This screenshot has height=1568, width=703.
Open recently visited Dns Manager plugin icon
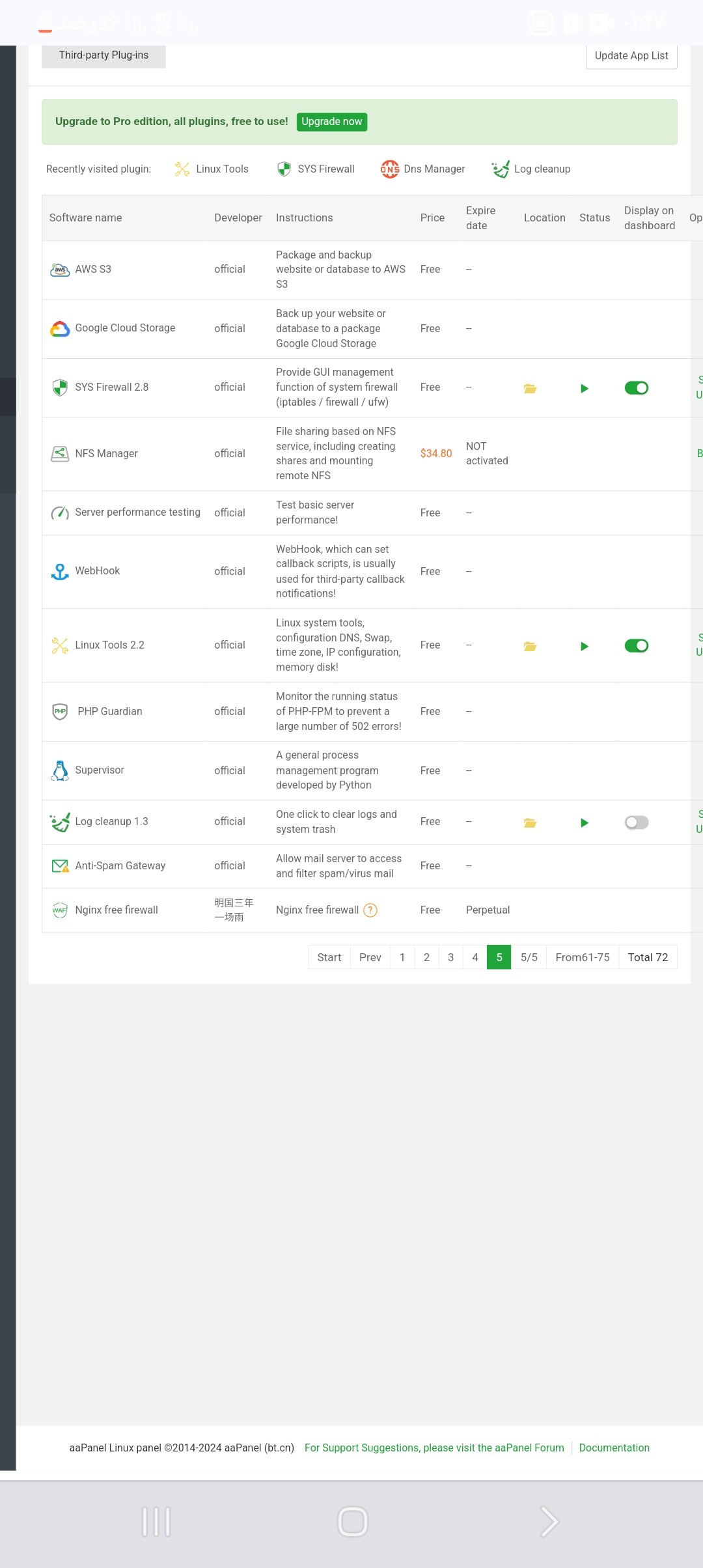pos(389,169)
